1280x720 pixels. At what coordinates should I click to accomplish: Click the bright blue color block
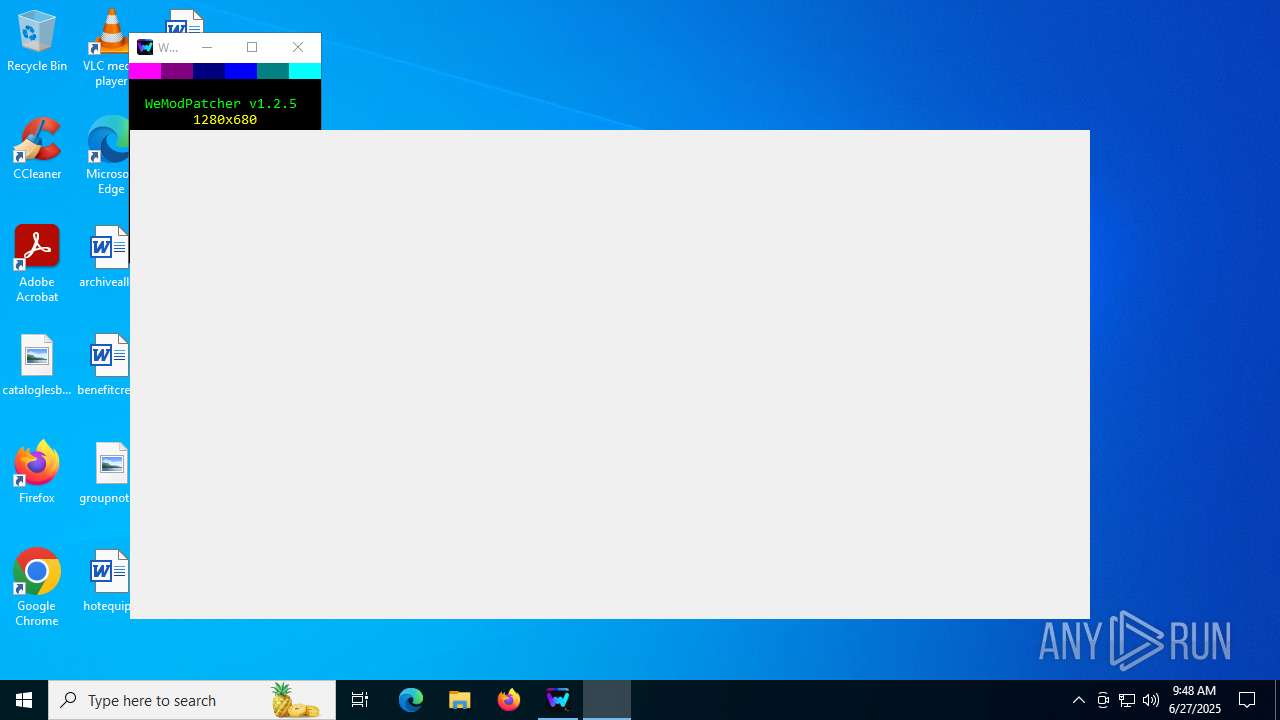(241, 71)
